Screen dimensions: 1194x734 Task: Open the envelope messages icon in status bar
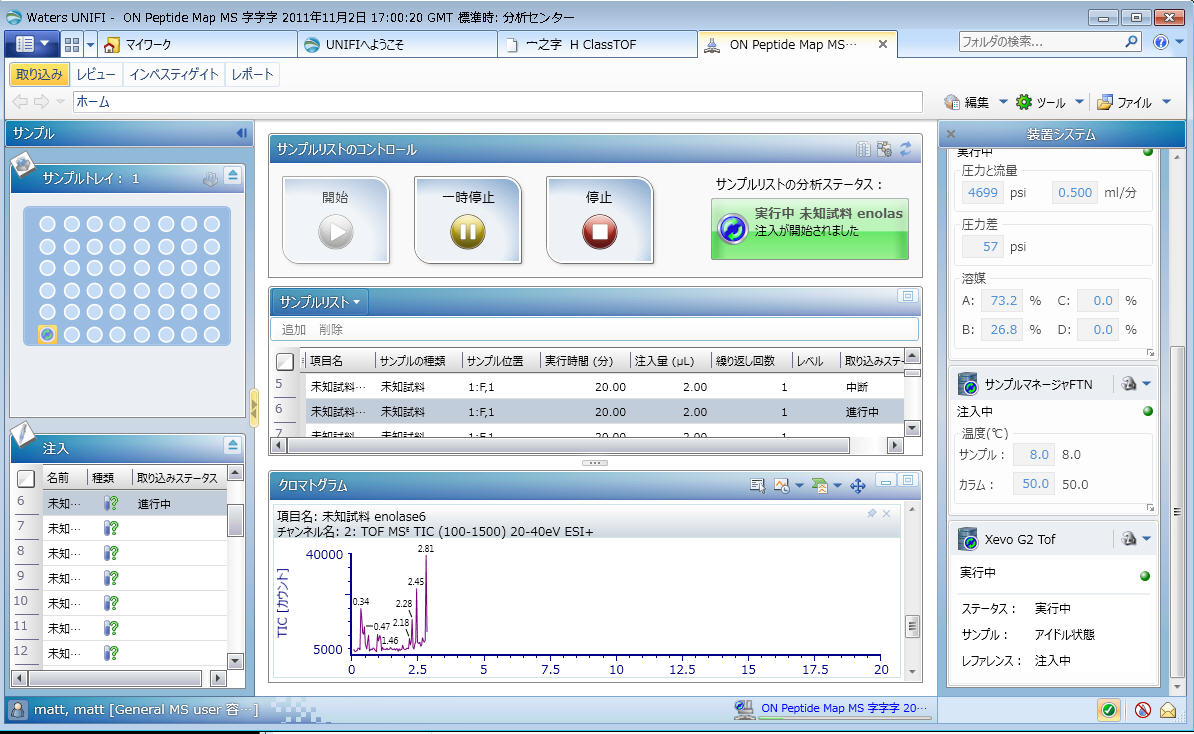pos(1168,710)
